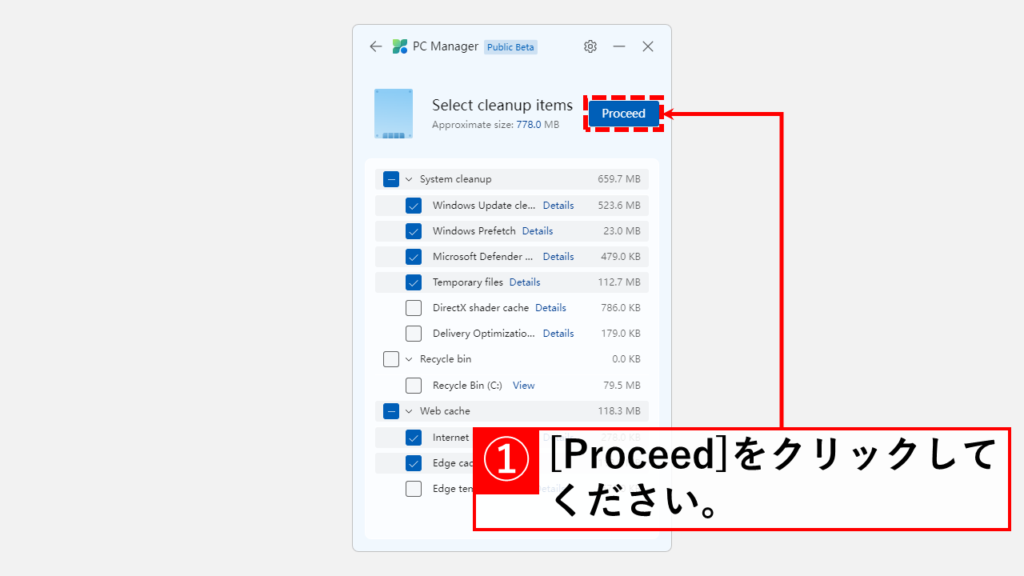Screen dimensions: 1024x576
Task: Open Details for DirectX shader cache
Action: [x=551, y=308]
